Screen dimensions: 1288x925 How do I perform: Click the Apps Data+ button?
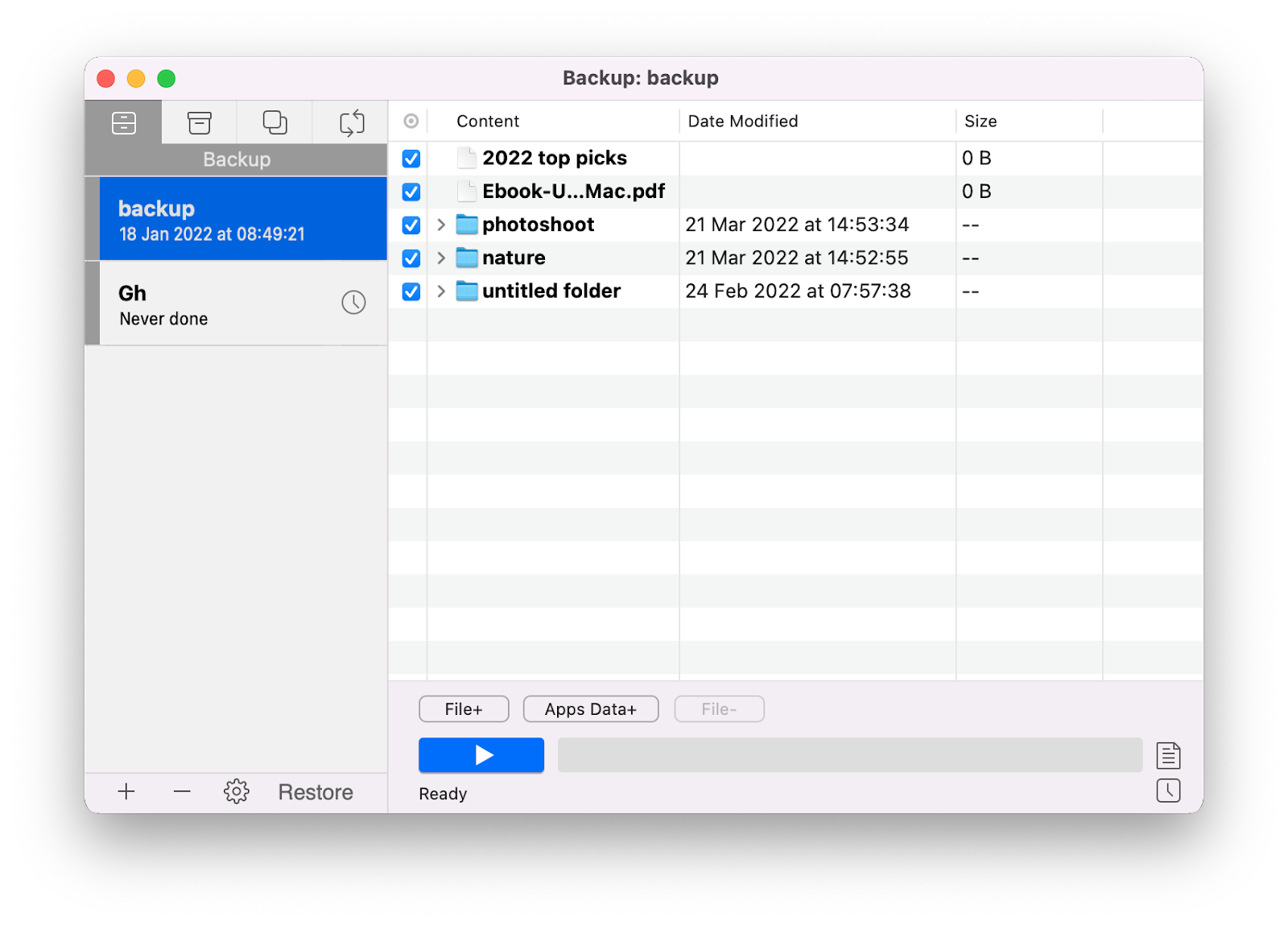tap(590, 708)
